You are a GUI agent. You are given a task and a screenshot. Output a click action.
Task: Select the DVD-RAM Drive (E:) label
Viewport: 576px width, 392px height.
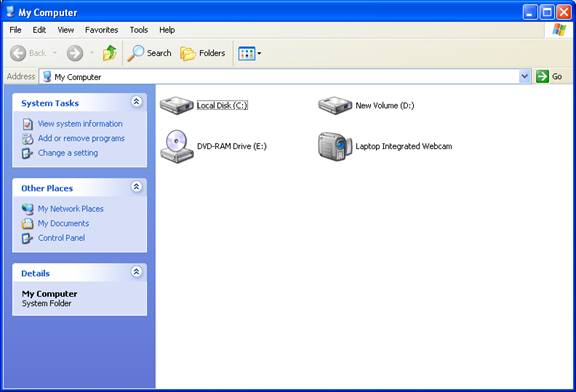[232, 146]
